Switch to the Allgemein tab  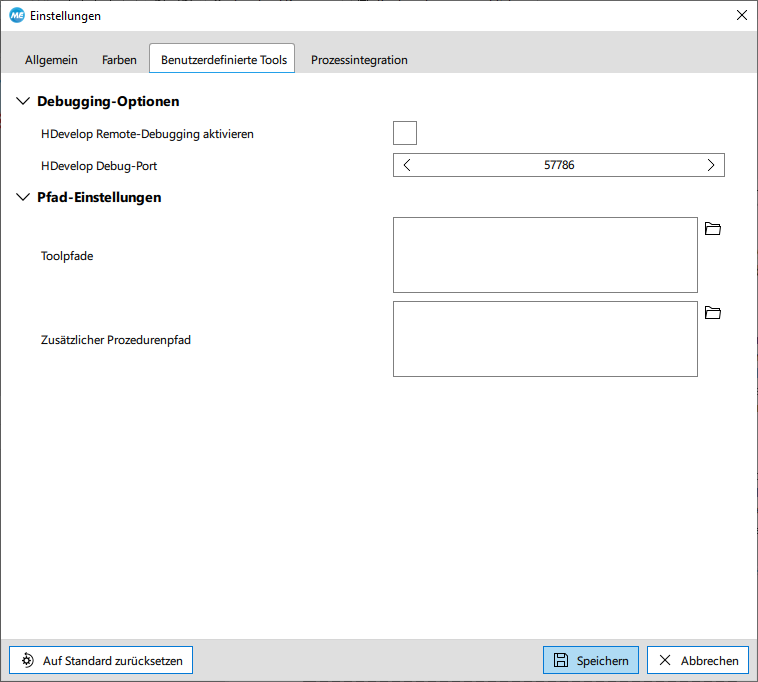click(x=51, y=60)
